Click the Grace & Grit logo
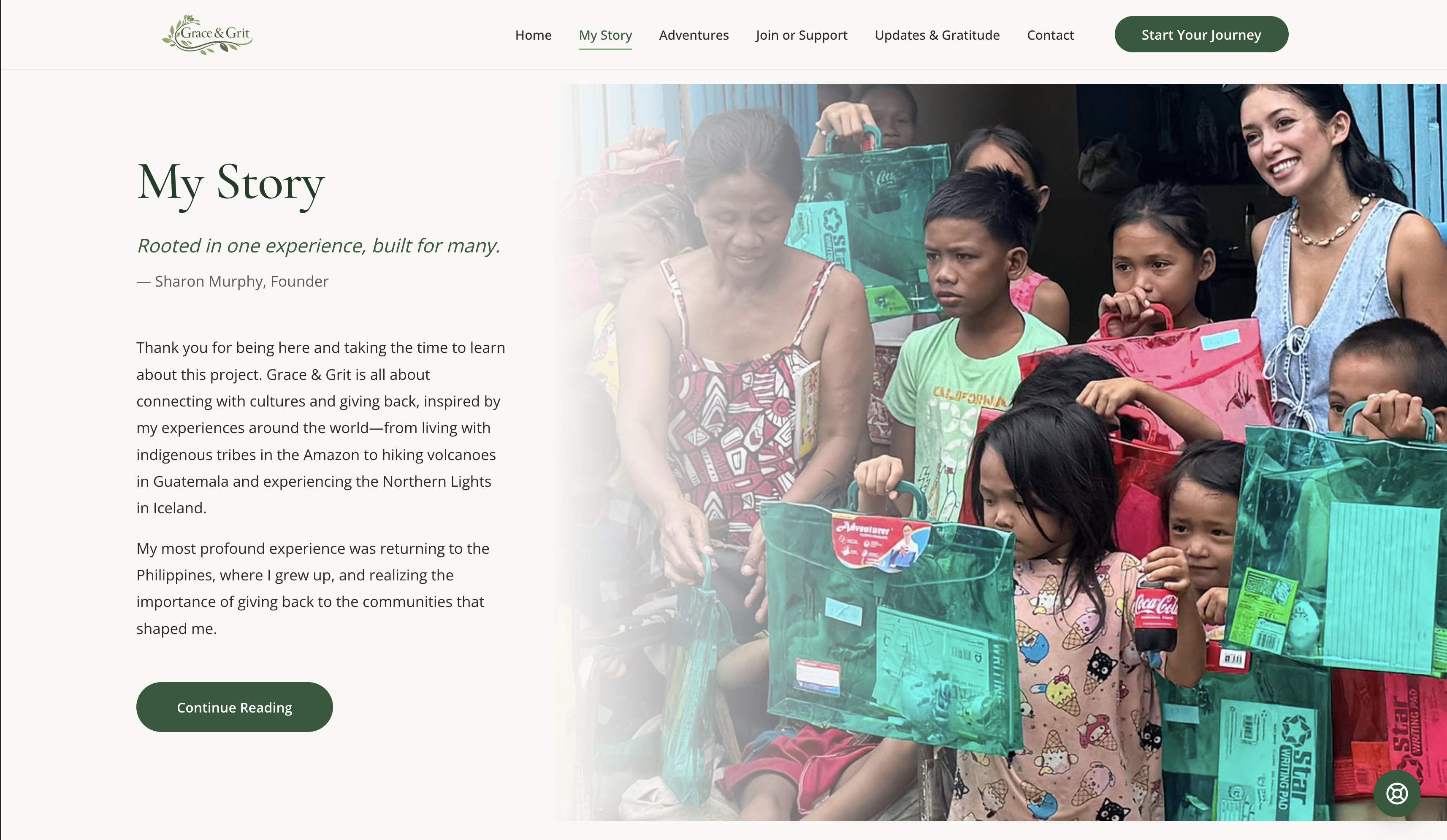This screenshot has width=1447, height=840. click(x=207, y=35)
